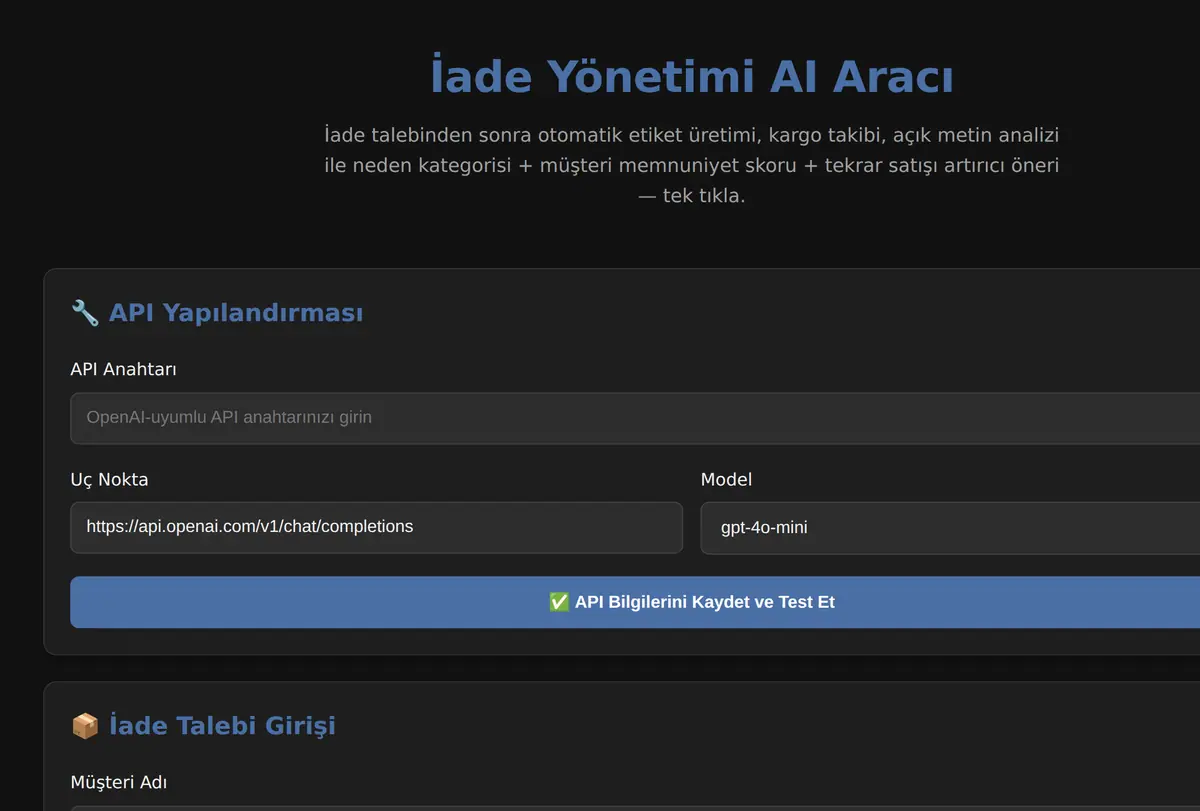Click the Müşteri Adı label
The image size is (1200, 811).
[x=118, y=781]
